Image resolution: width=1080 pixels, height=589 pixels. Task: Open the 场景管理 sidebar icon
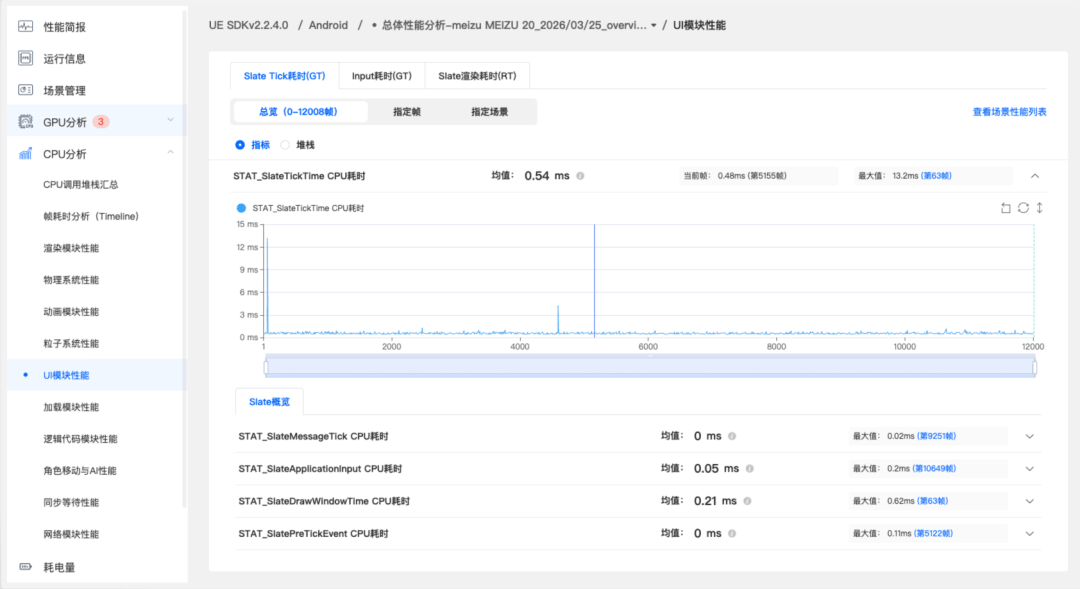point(25,90)
